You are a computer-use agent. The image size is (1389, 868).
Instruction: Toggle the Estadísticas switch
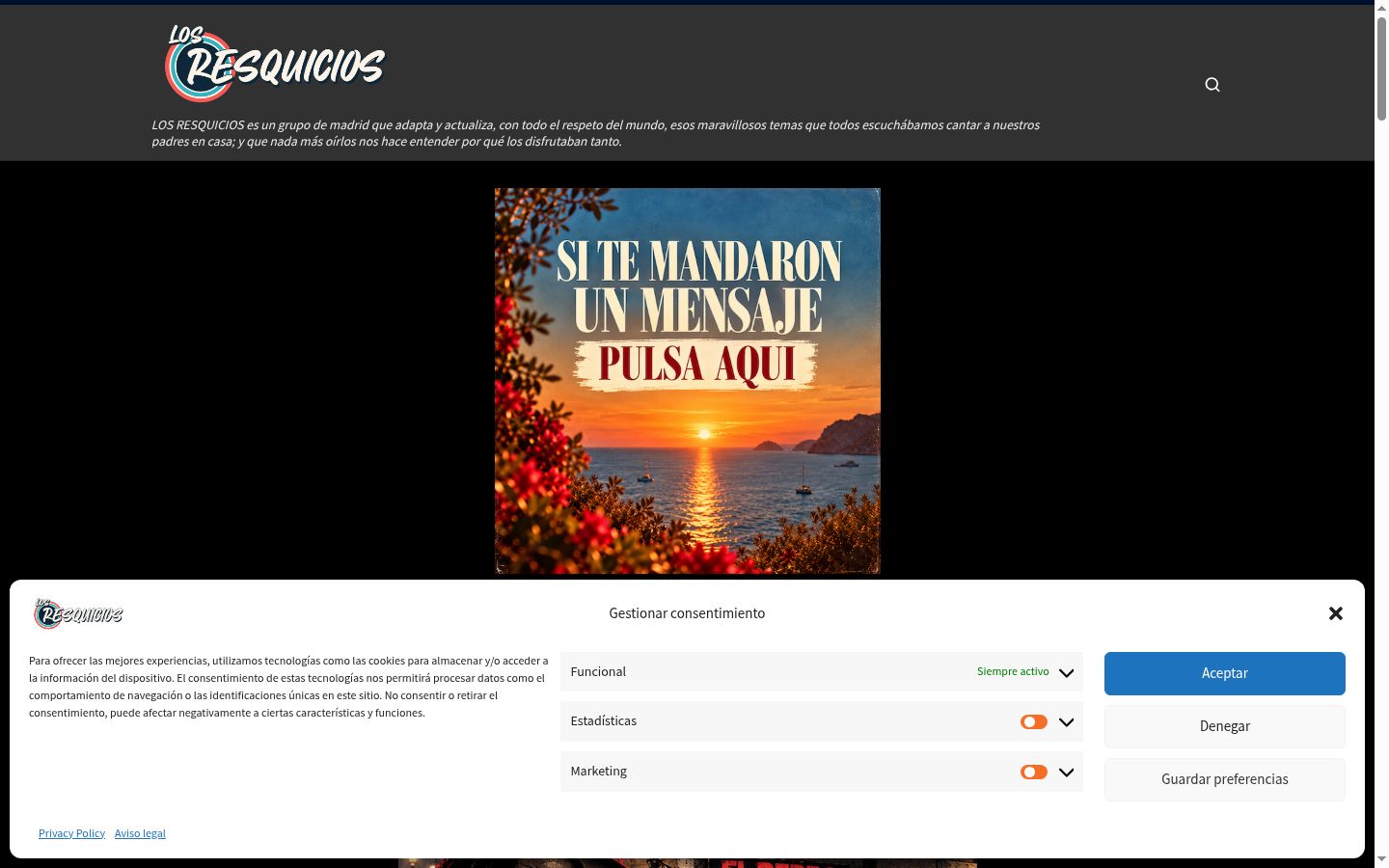click(1034, 721)
